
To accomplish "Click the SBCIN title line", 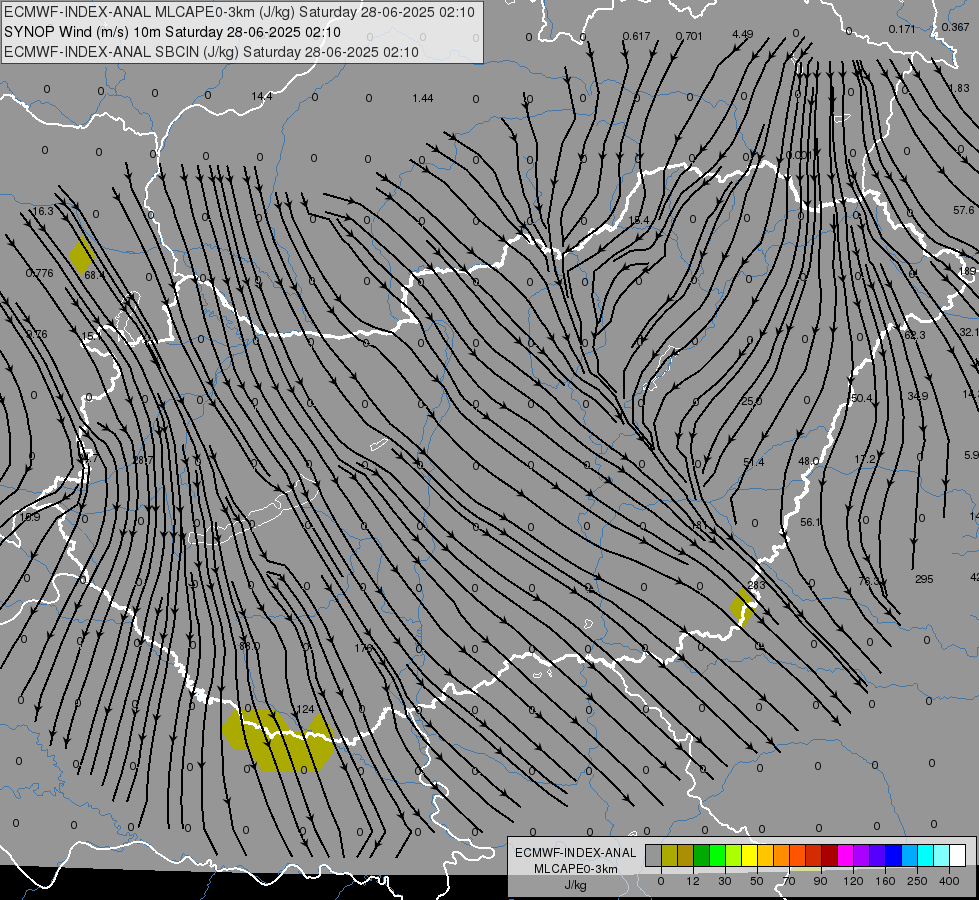I will coord(211,52).
